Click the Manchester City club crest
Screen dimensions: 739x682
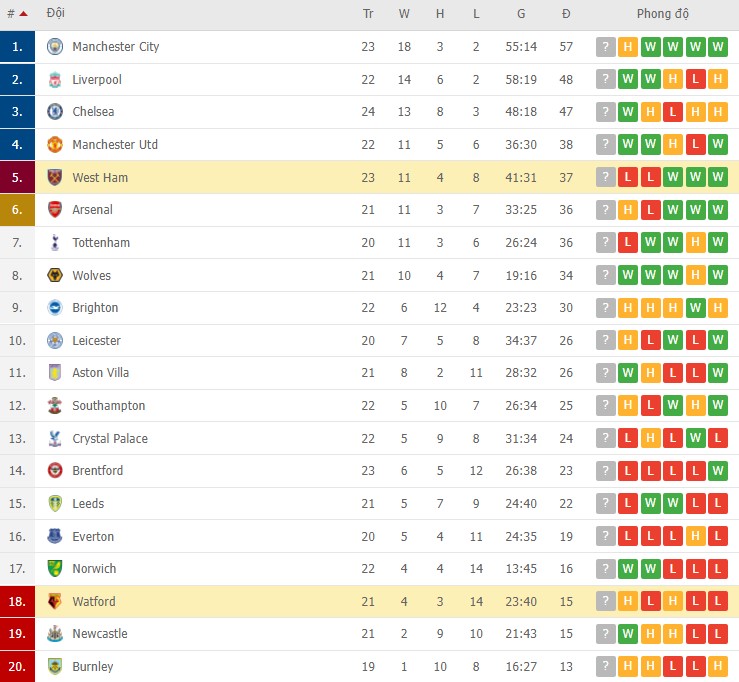coord(55,47)
